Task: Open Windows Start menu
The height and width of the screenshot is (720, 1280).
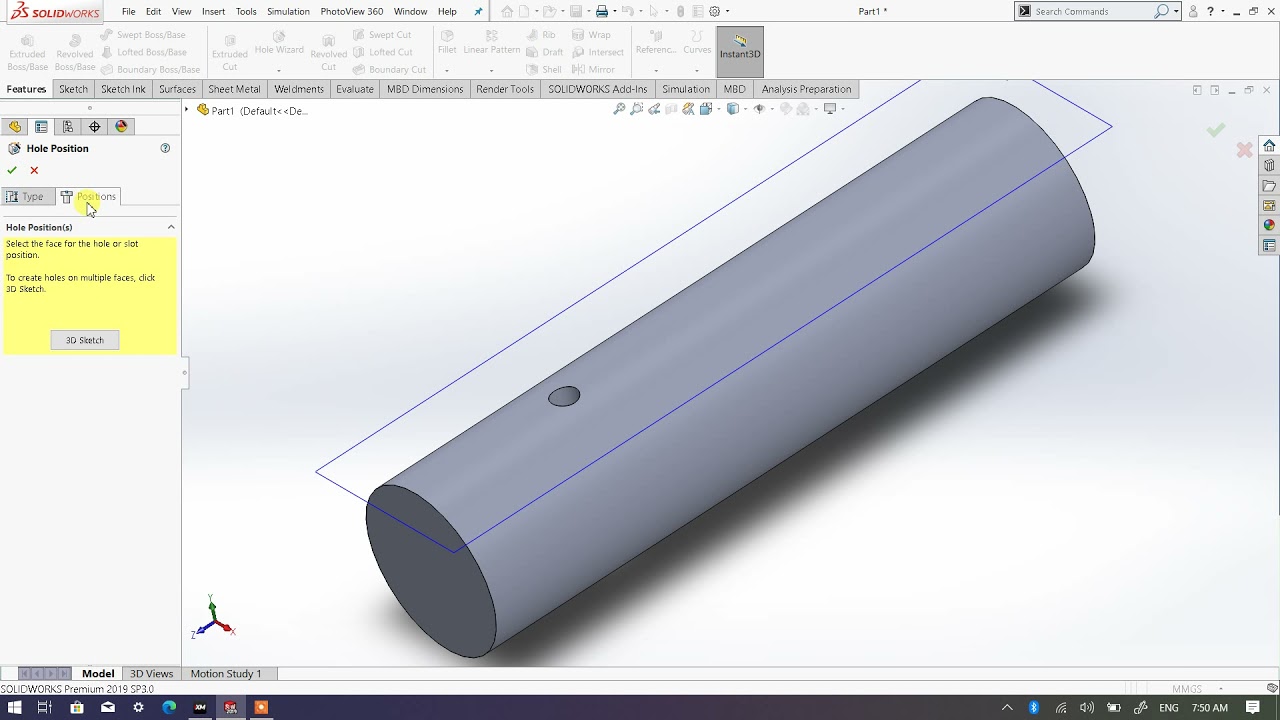Action: click(x=14, y=707)
